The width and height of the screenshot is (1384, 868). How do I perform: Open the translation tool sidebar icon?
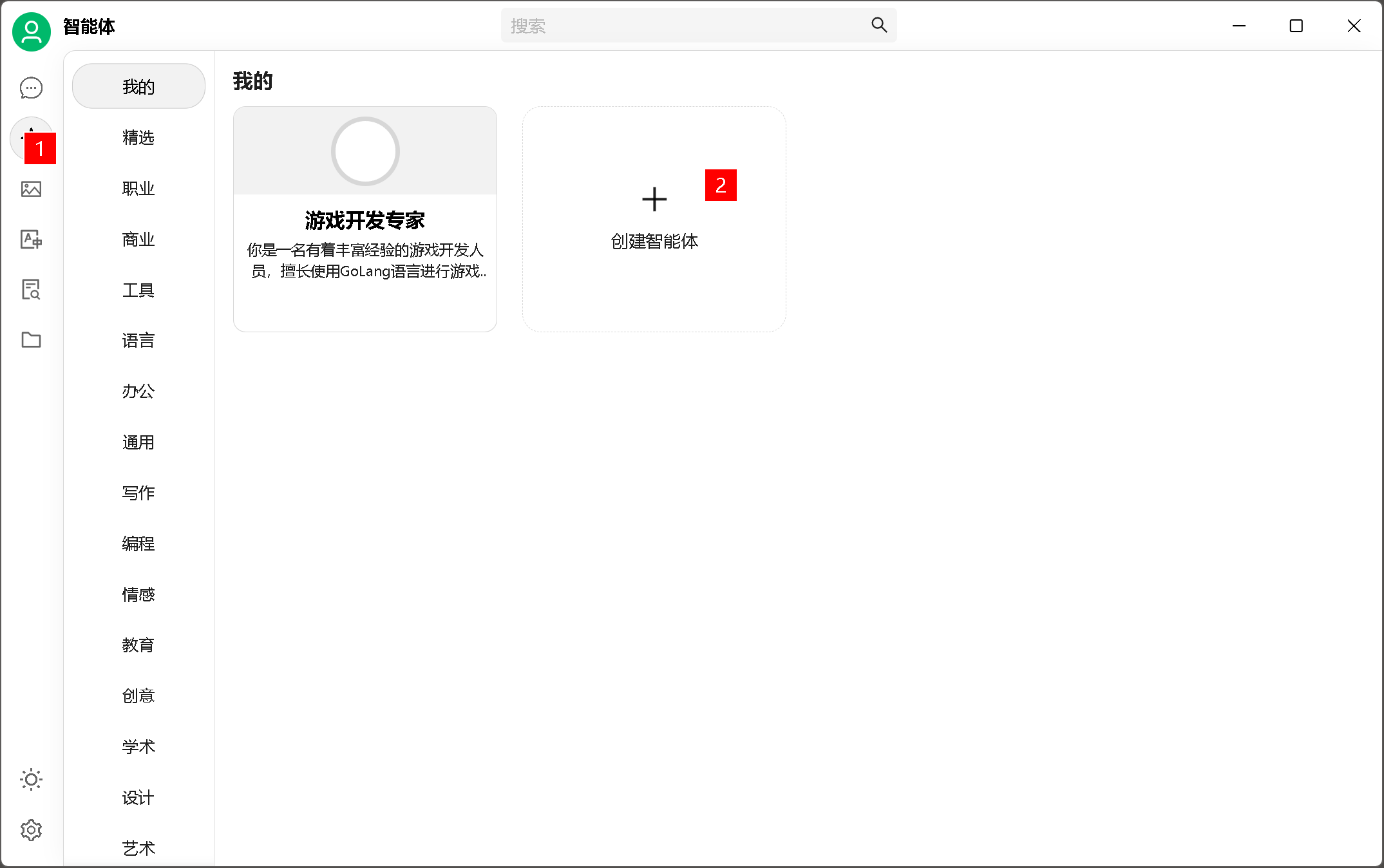click(31, 240)
